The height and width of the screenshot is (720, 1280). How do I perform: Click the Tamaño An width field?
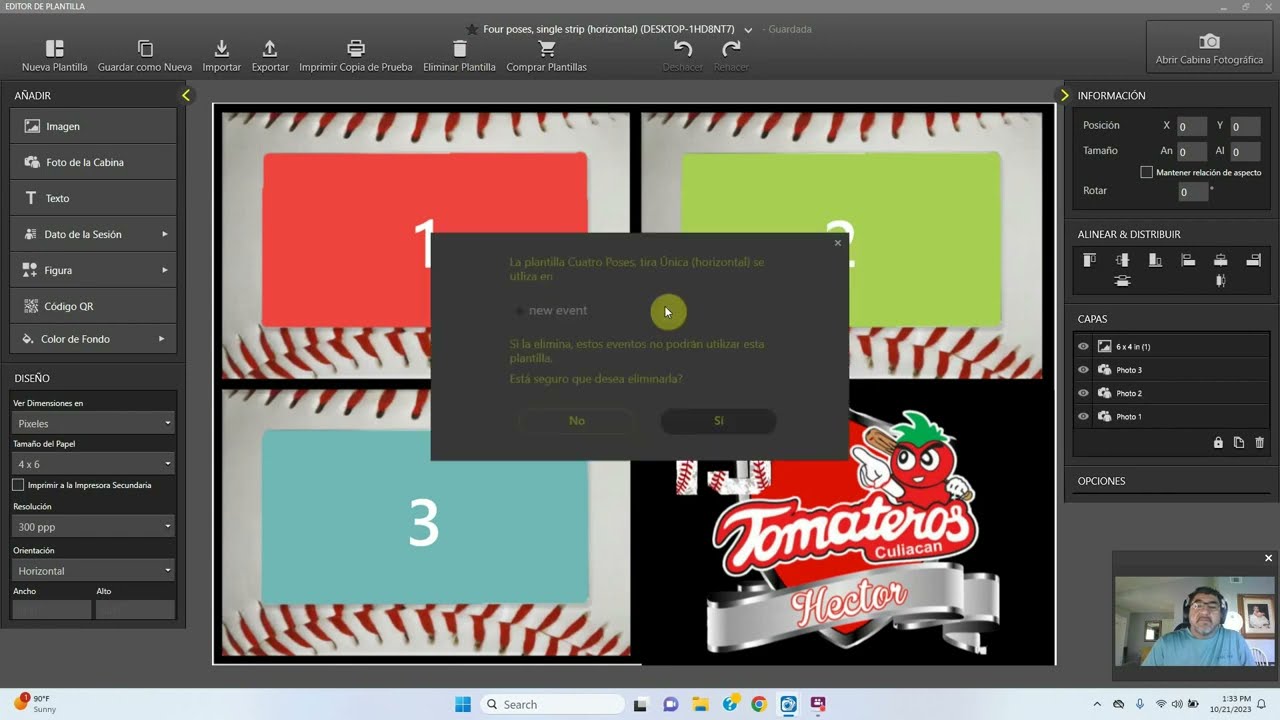[x=1192, y=152]
